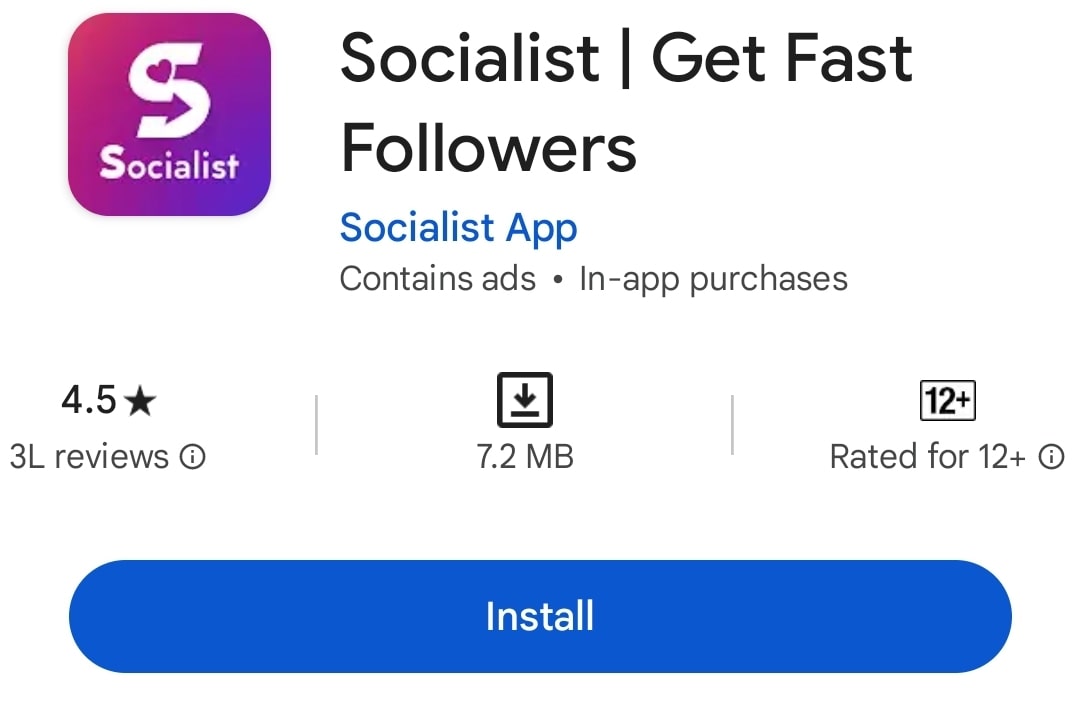
Task: Click the Socialist | Get Fast Followers title
Action: tap(626, 102)
